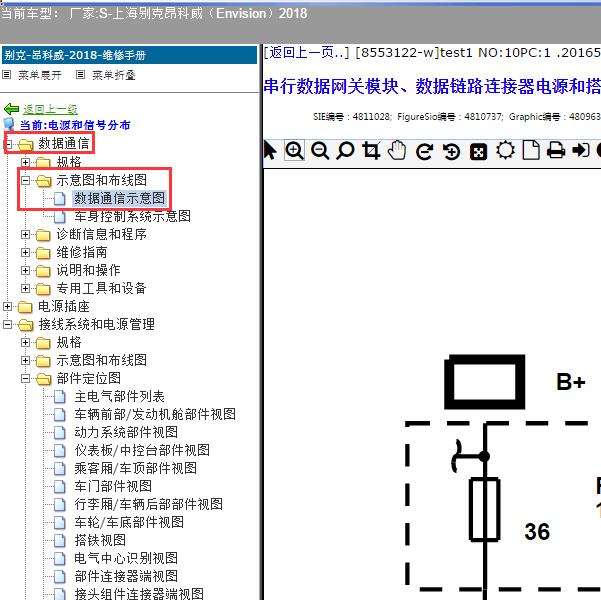
Task: Expand the 专用工具和设备 folder
Action: click(x=26, y=288)
